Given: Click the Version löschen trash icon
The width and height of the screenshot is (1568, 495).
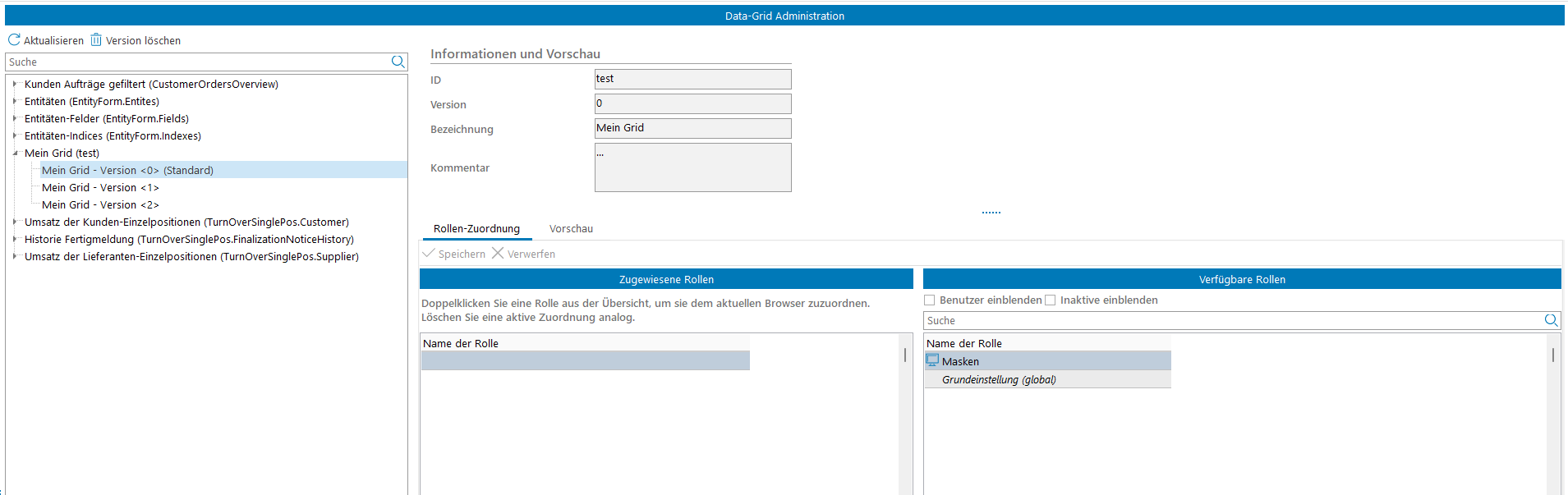Looking at the screenshot, I should coord(96,39).
